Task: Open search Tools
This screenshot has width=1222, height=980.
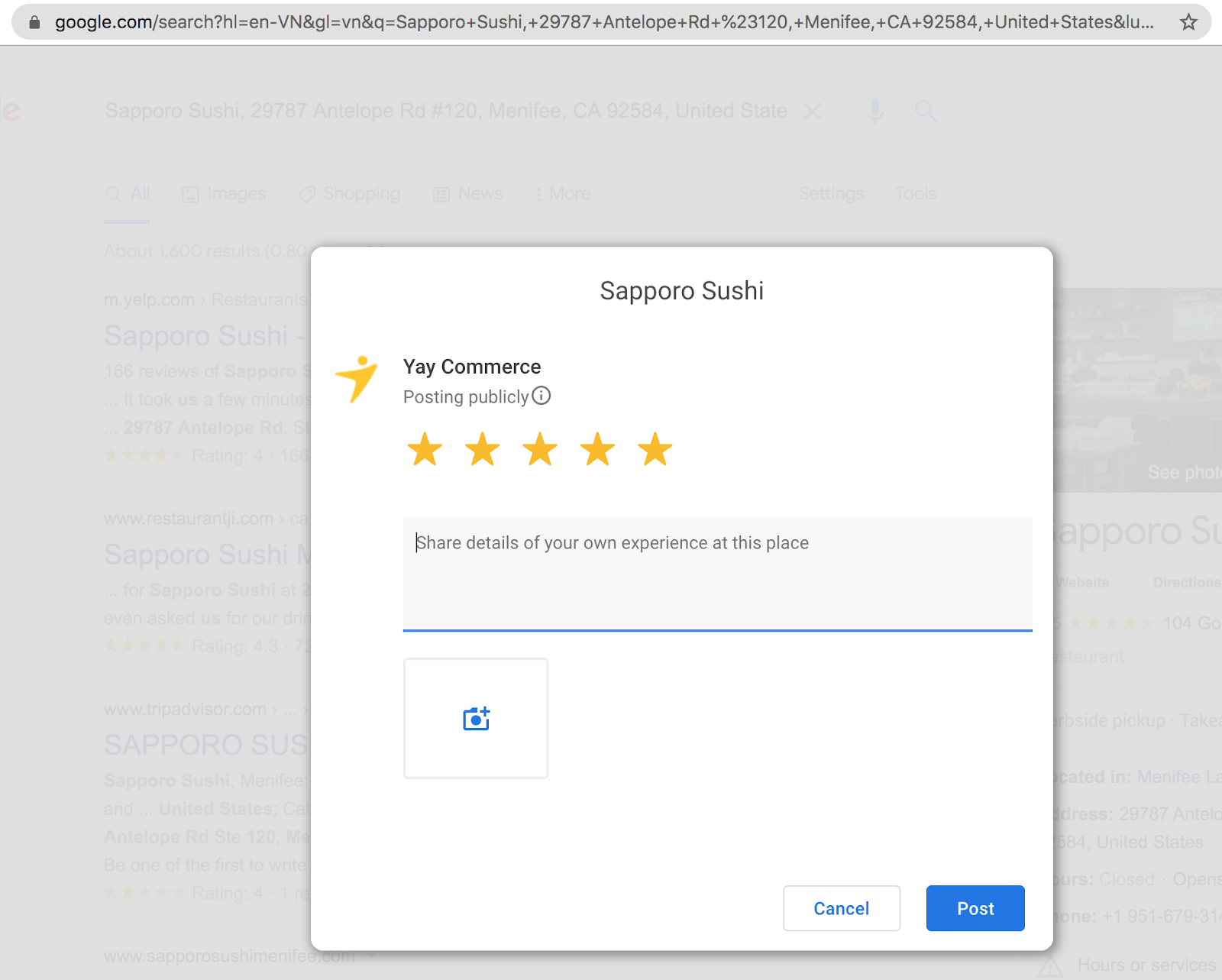Action: tap(916, 194)
